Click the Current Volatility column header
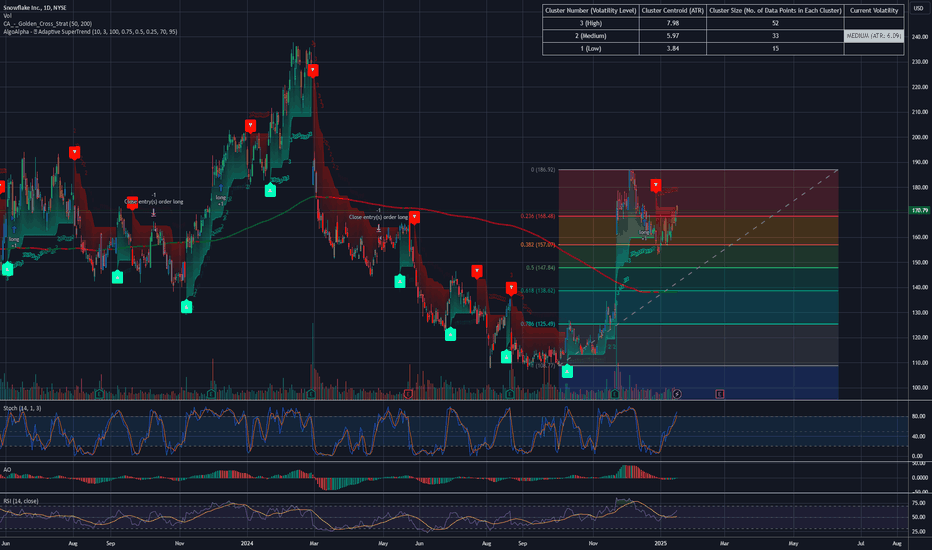 [874, 11]
